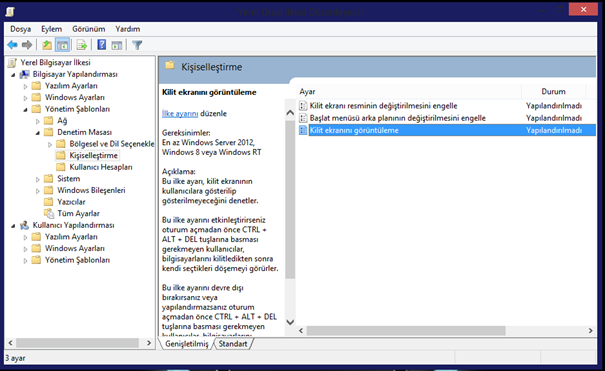The height and width of the screenshot is (371, 605).
Task: Click the Filter funnel toolbar icon
Action: point(137,45)
